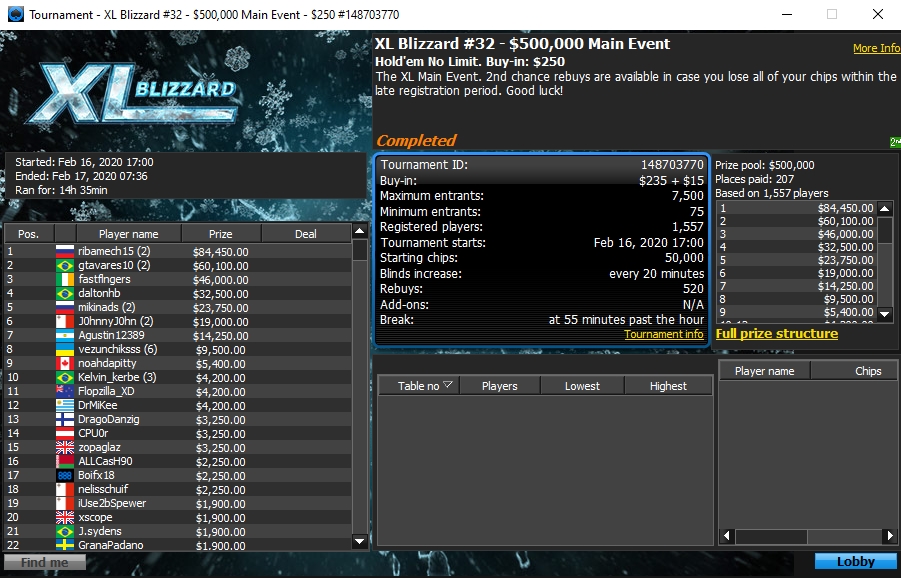Click the Sweden flag beside GranaPadano
Image resolution: width=901 pixels, height=578 pixels.
65,545
